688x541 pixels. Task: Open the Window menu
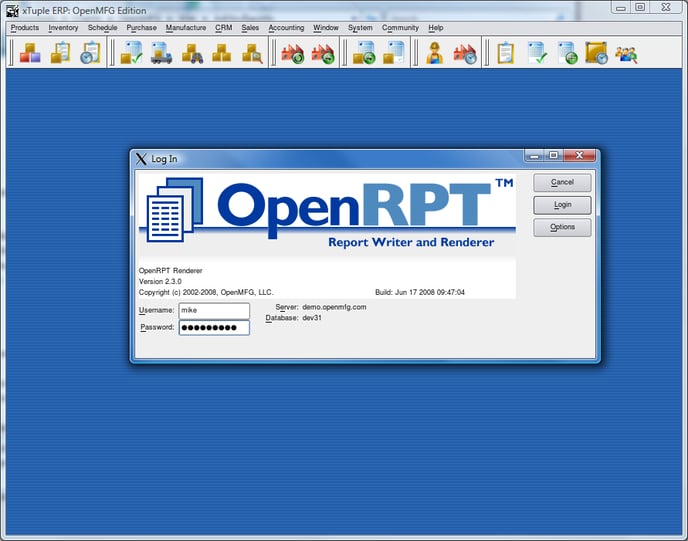pyautogui.click(x=326, y=28)
